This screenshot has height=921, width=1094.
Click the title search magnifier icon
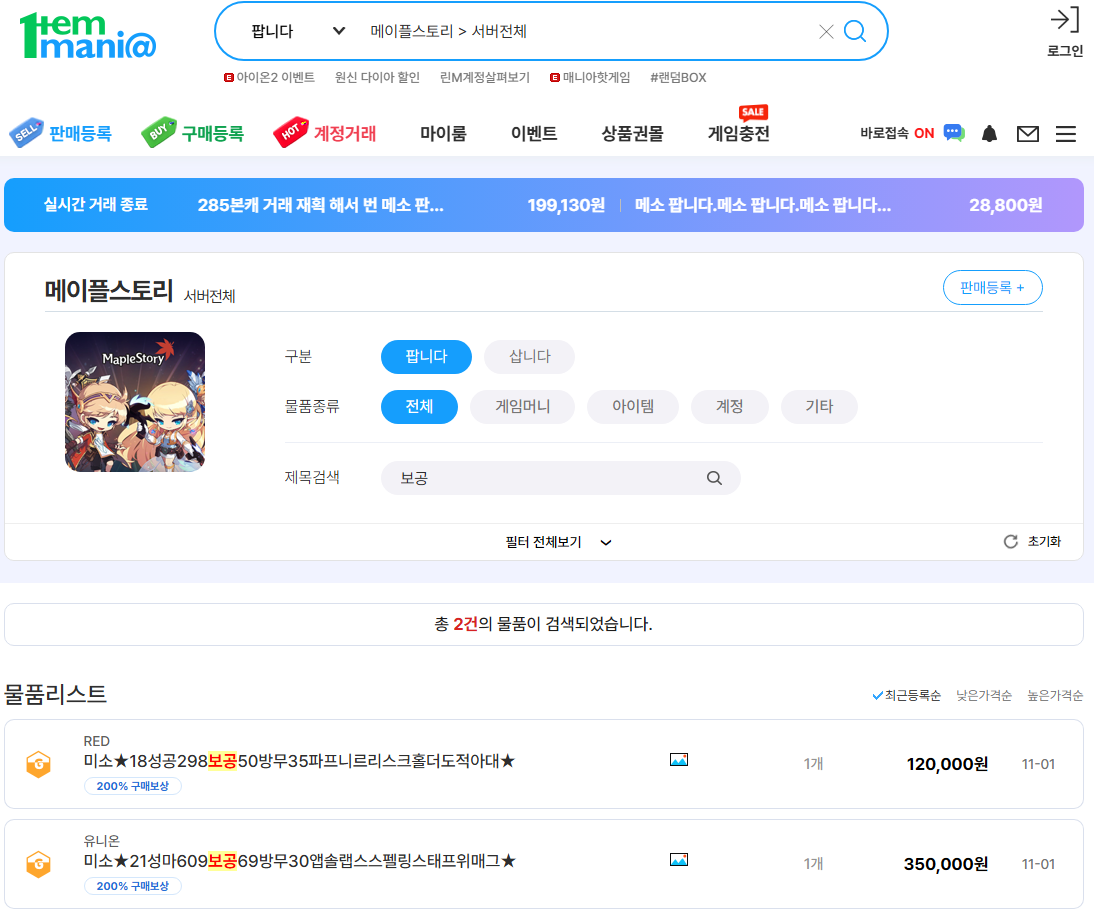(714, 478)
